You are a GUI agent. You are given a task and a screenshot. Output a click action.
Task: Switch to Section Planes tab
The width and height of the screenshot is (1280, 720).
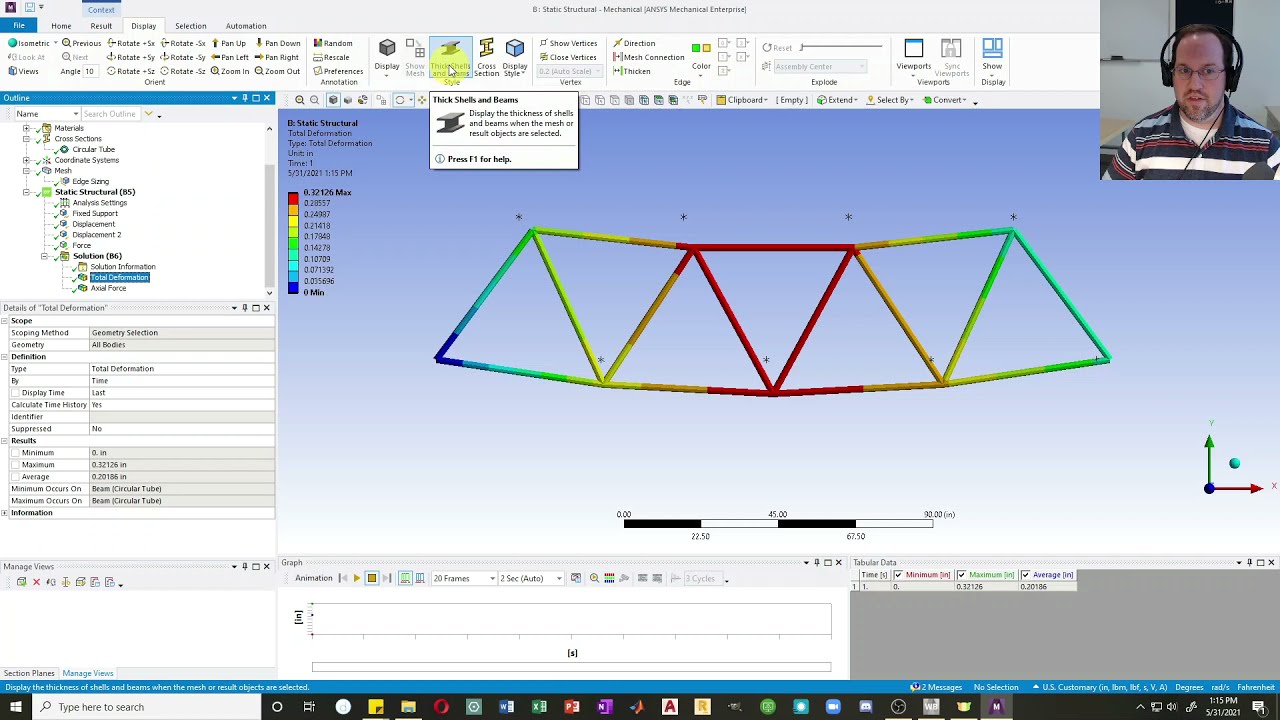tap(29, 674)
